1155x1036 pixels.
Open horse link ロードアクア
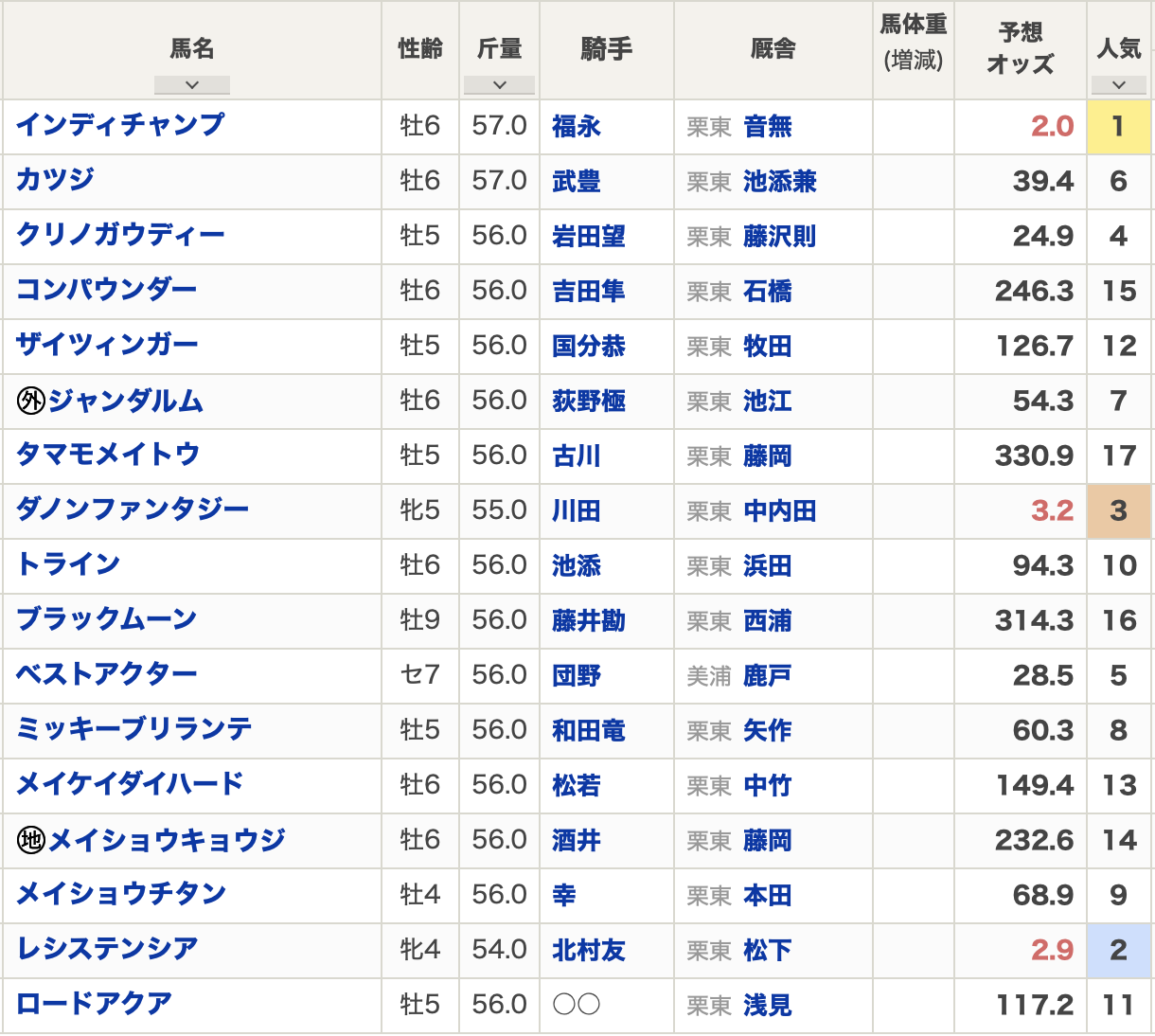95,1004
